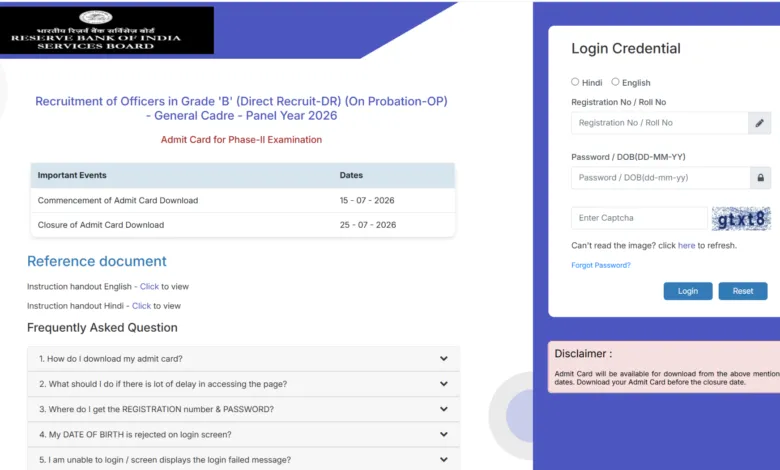Focus the Password / DOB input field

pyautogui.click(x=661, y=178)
